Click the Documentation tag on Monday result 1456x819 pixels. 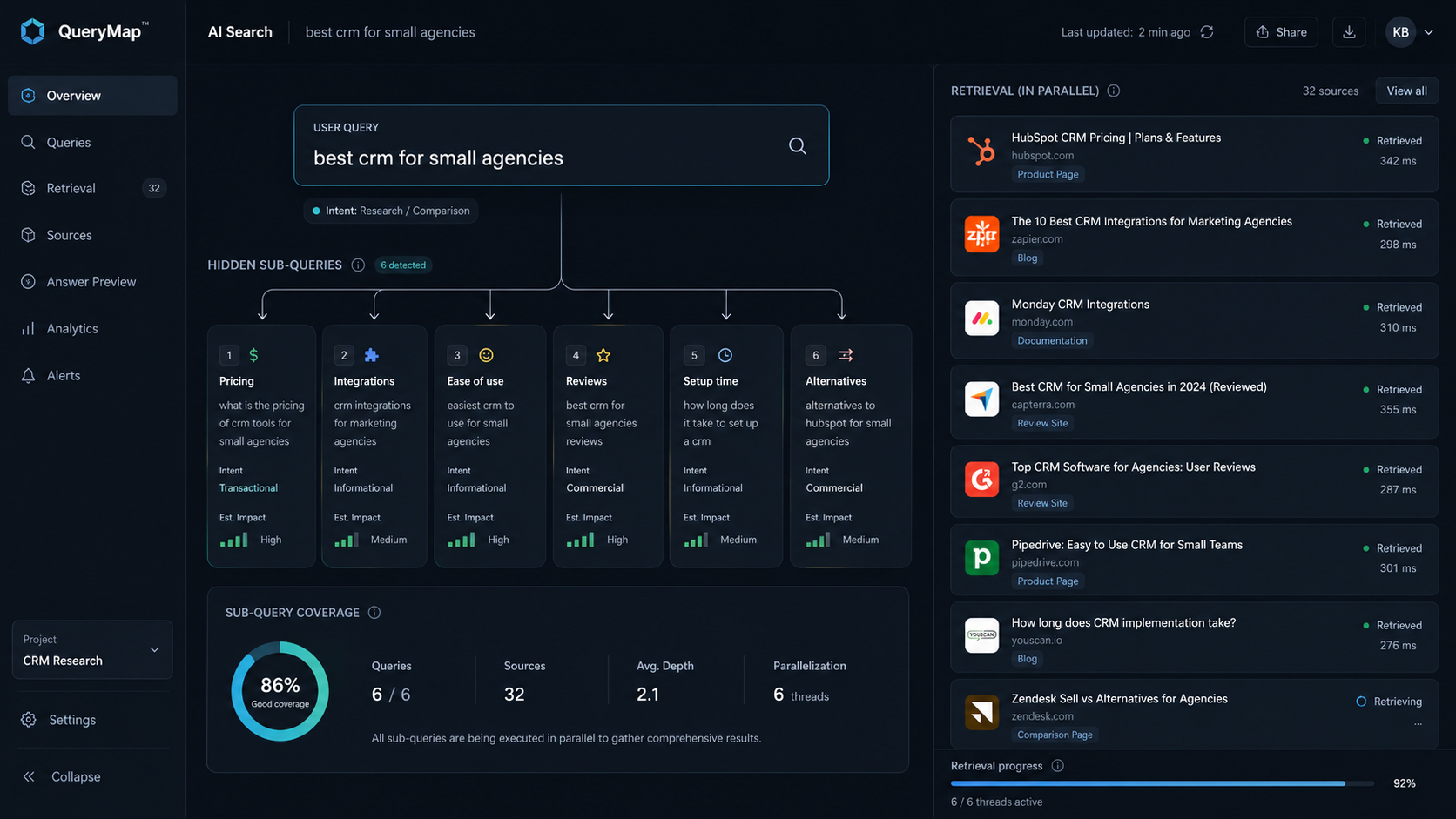(1052, 341)
